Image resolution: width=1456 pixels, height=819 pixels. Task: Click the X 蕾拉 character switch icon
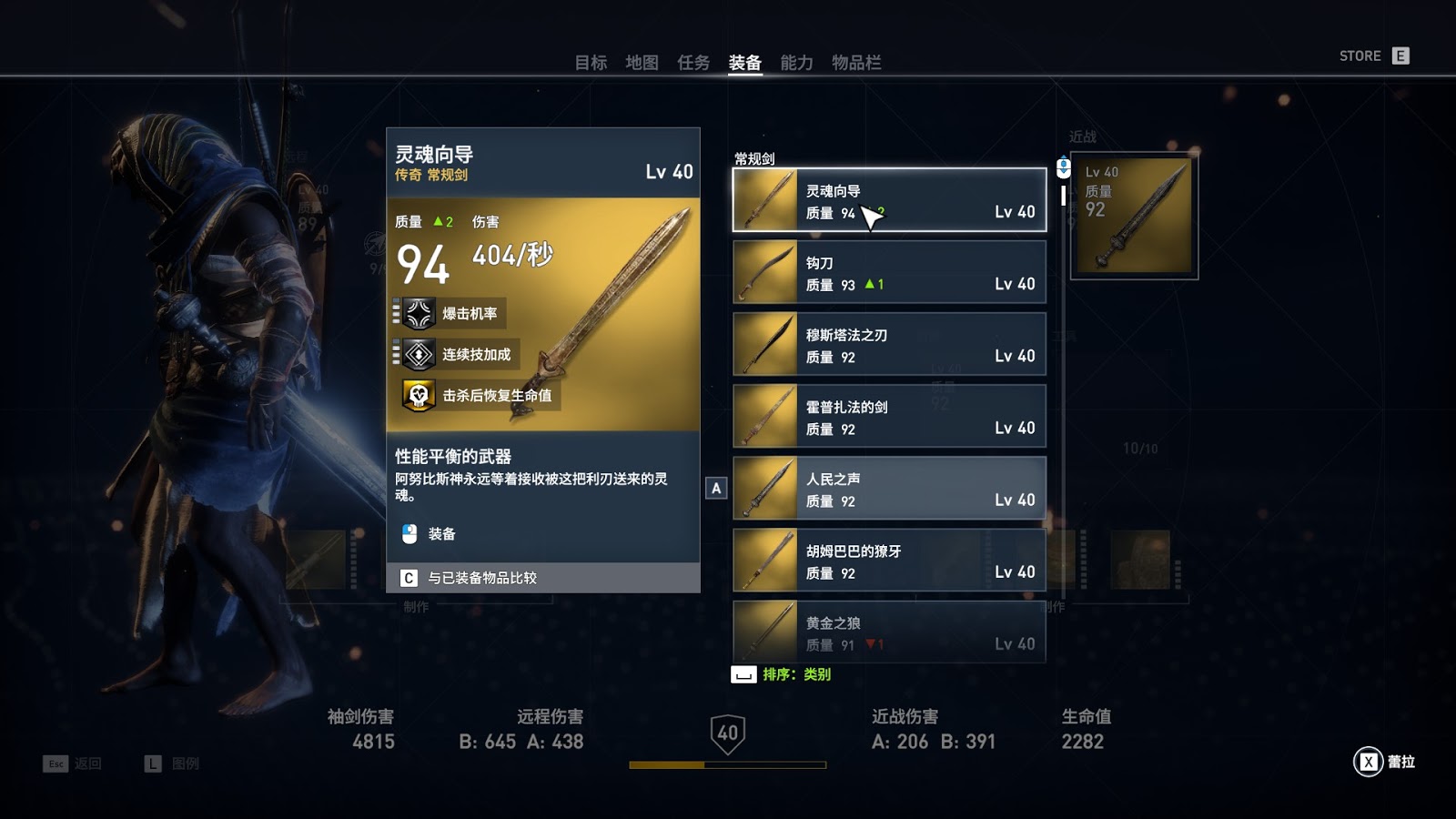click(x=1369, y=762)
